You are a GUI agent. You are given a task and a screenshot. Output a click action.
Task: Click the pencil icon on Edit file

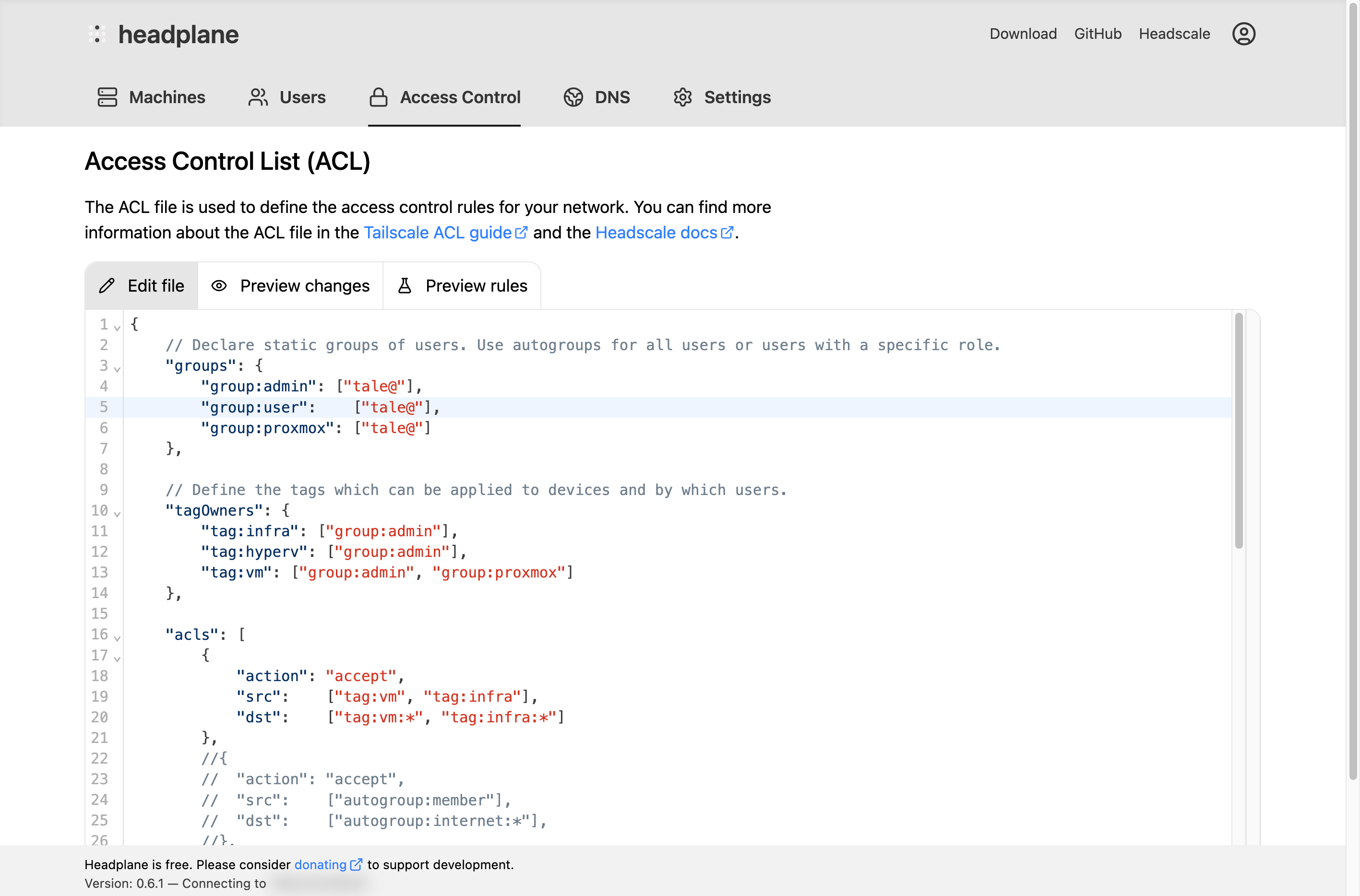(107, 286)
